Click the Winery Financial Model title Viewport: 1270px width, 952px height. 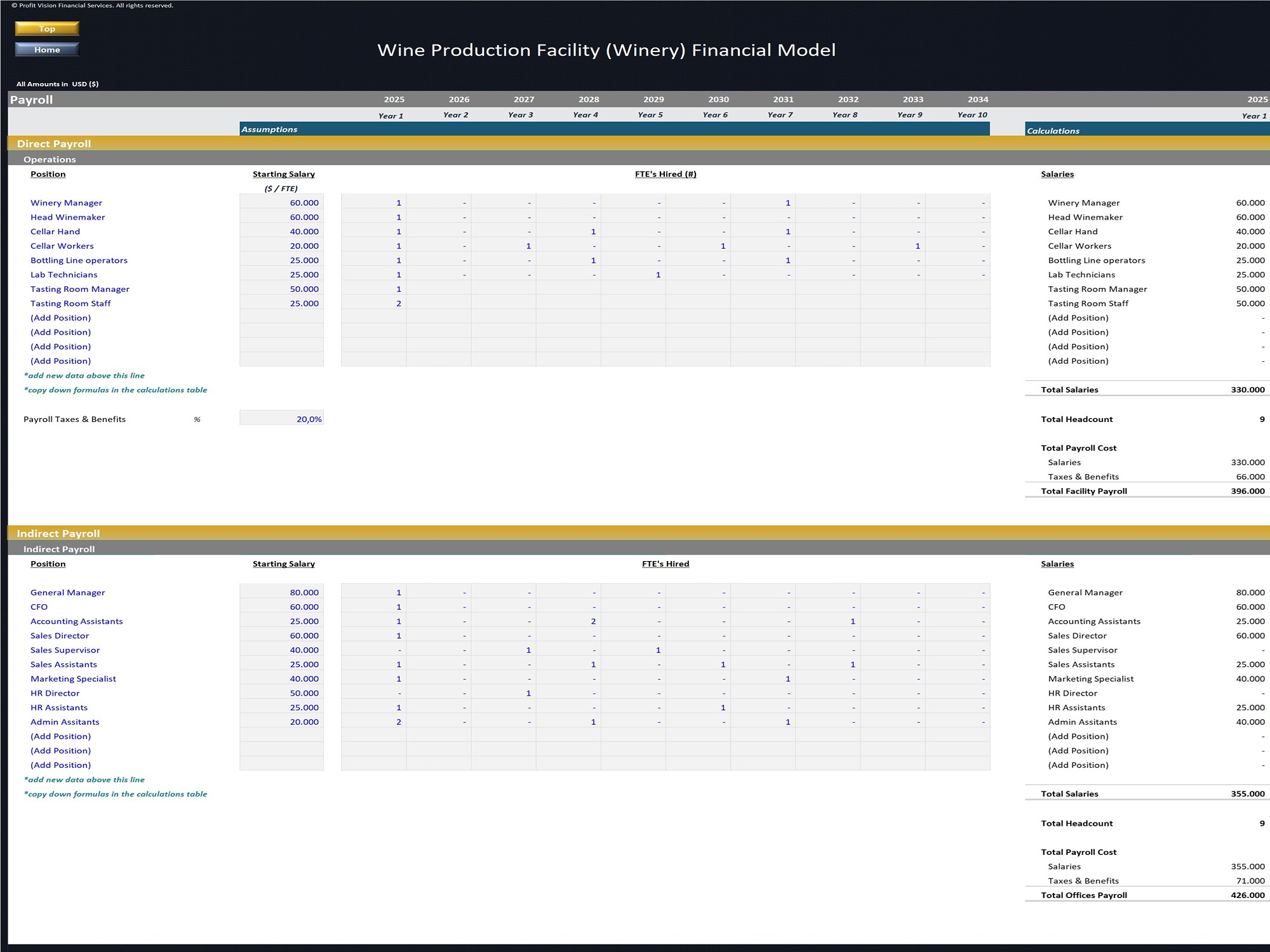606,50
